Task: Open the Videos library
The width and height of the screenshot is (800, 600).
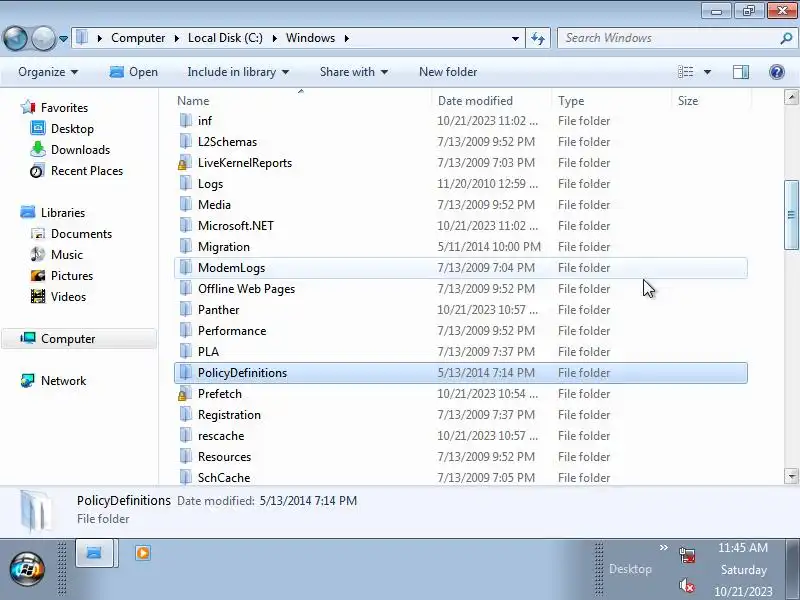Action: coord(68,296)
